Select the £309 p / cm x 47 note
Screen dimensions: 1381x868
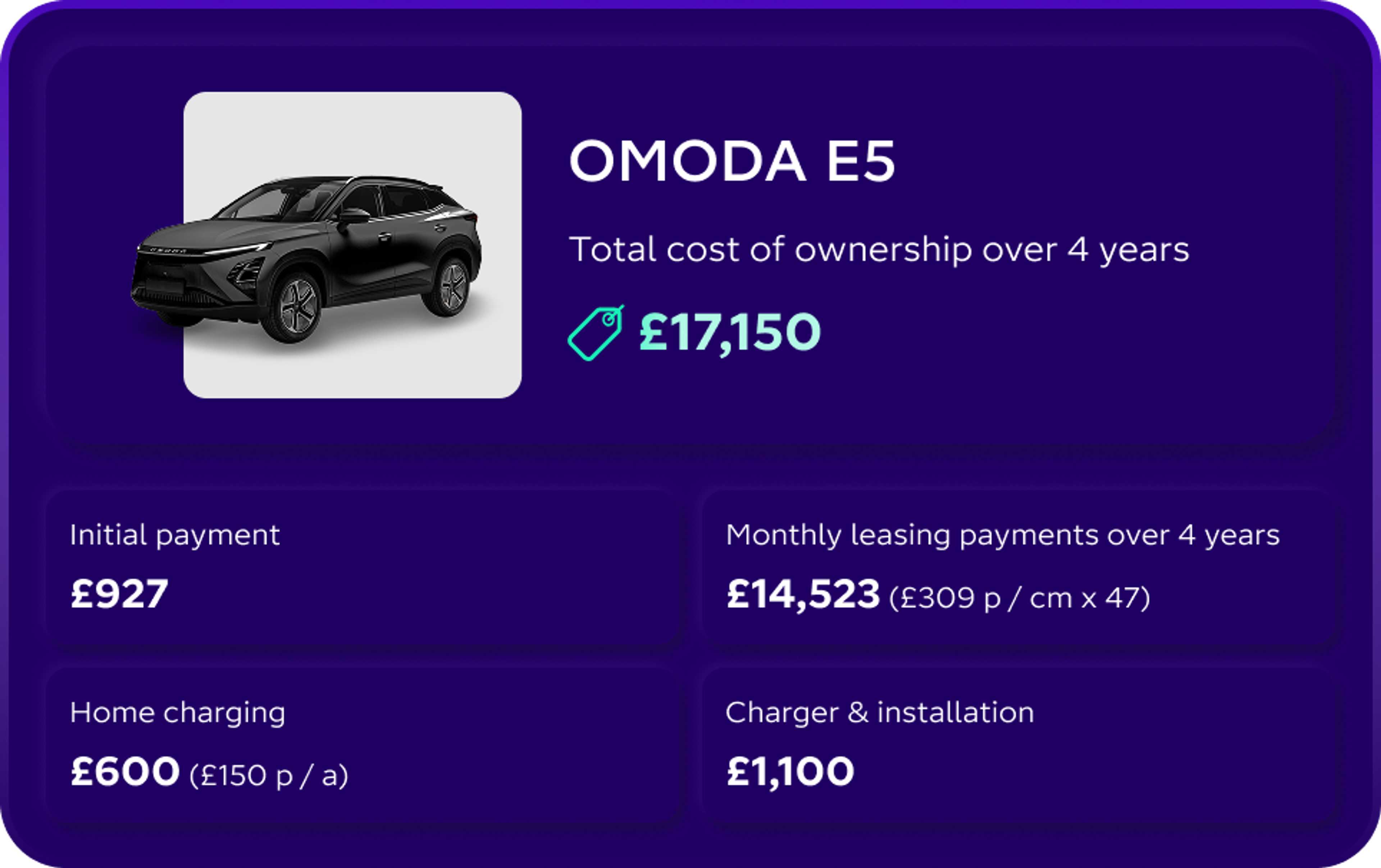(x=1020, y=598)
